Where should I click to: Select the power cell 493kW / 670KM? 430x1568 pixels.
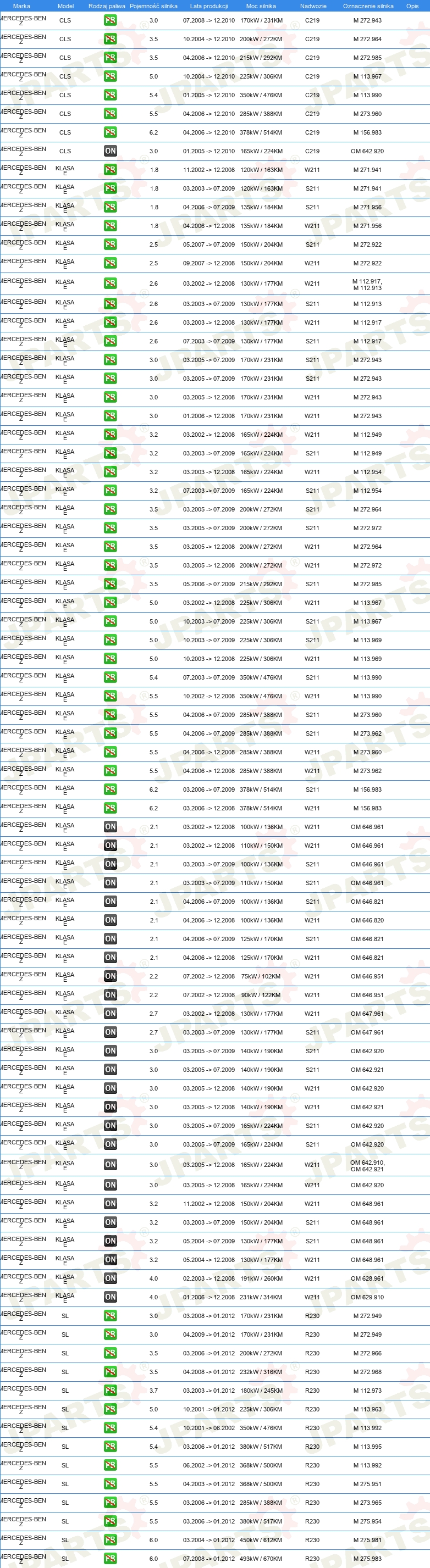[261, 1559]
